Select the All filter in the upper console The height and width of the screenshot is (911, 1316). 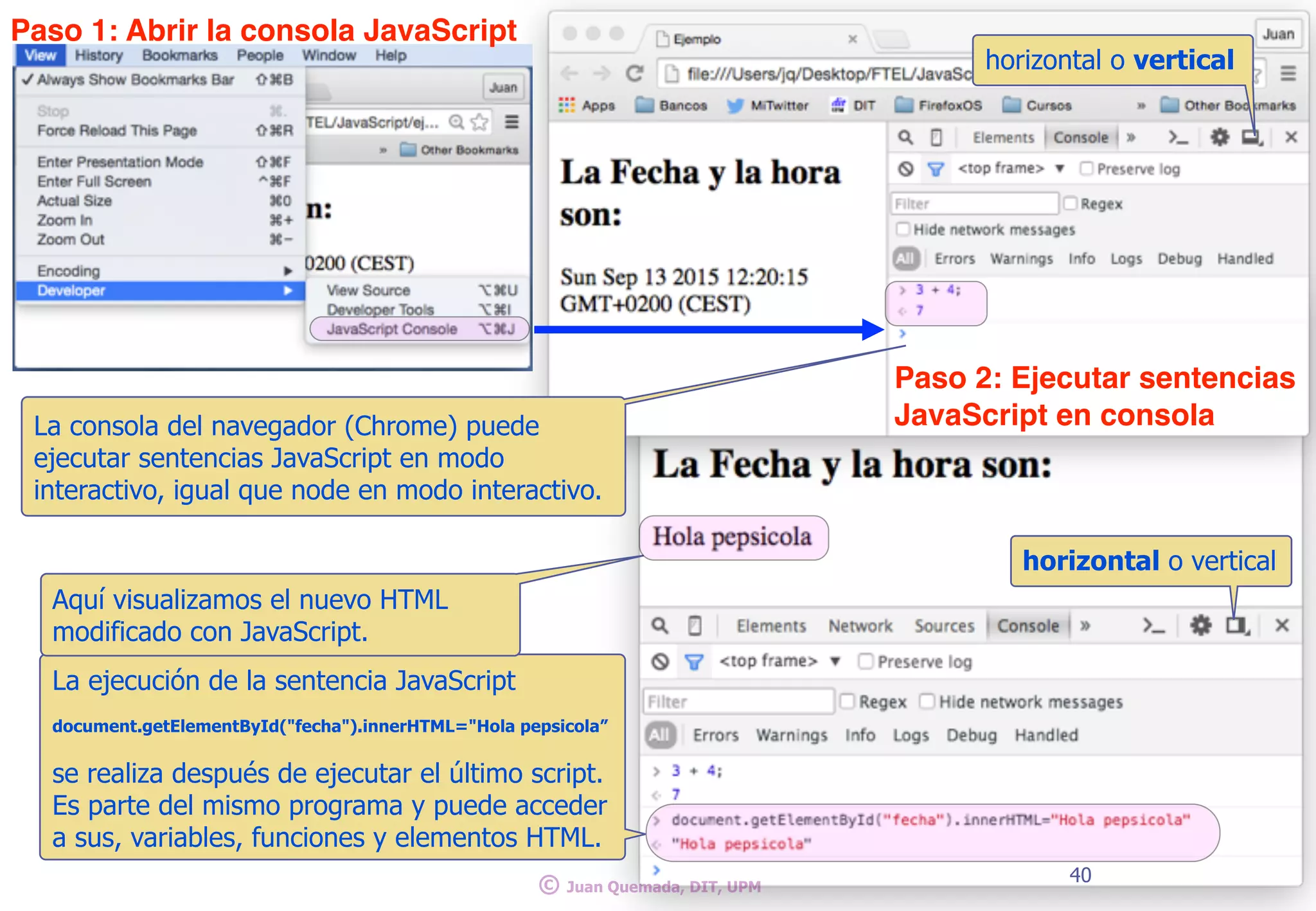pyautogui.click(x=905, y=258)
